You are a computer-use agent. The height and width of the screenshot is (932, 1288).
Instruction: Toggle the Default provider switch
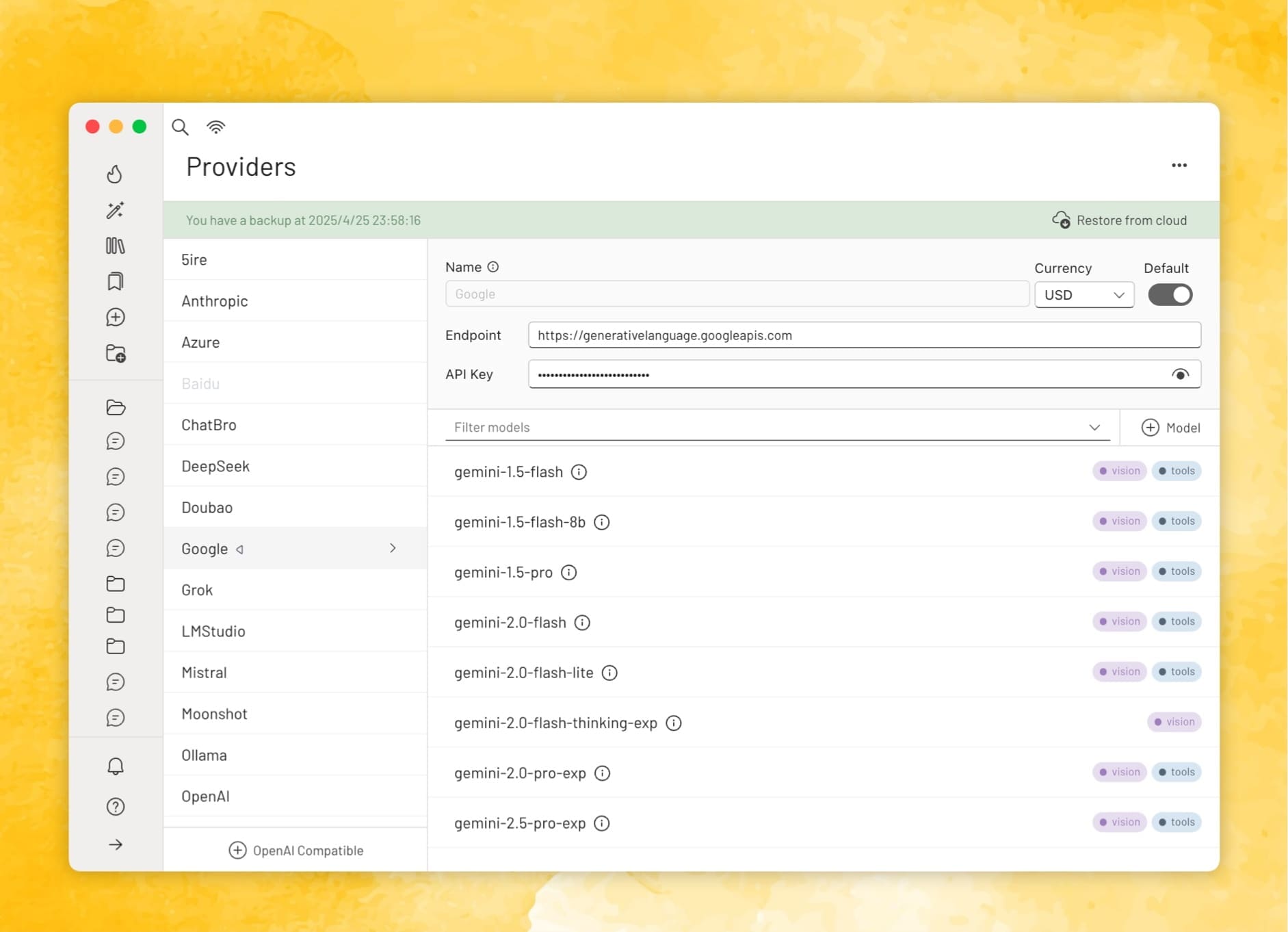(1170, 295)
